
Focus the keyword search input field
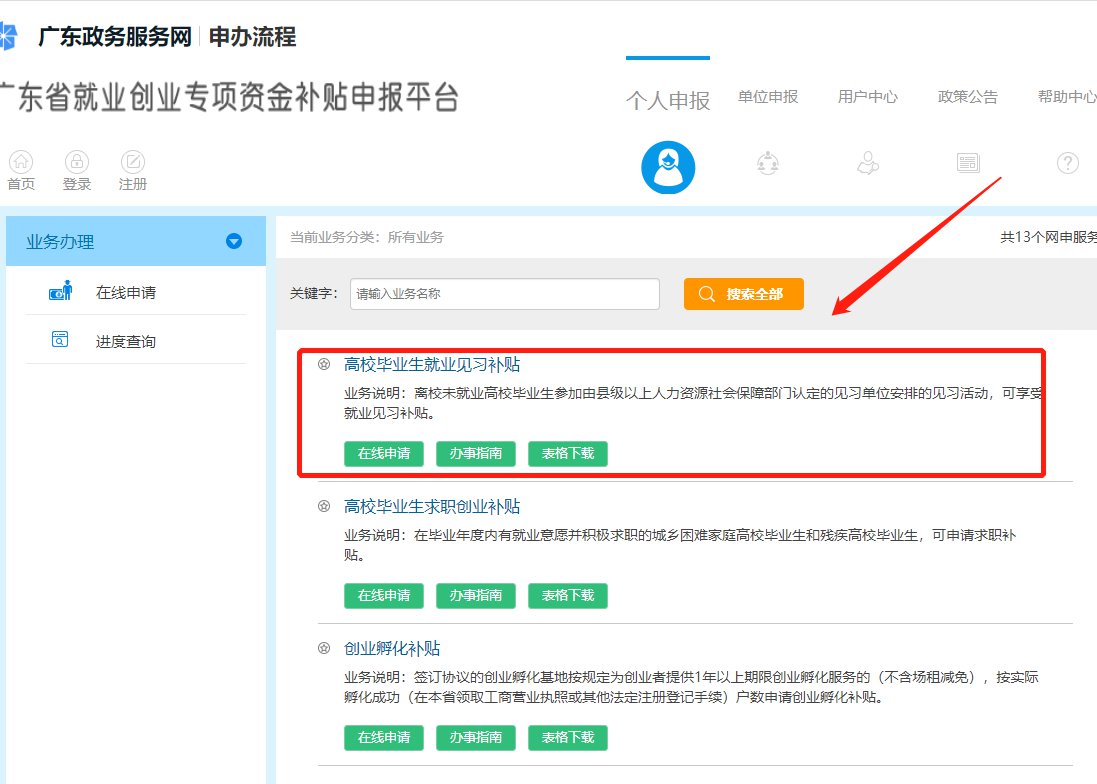504,294
